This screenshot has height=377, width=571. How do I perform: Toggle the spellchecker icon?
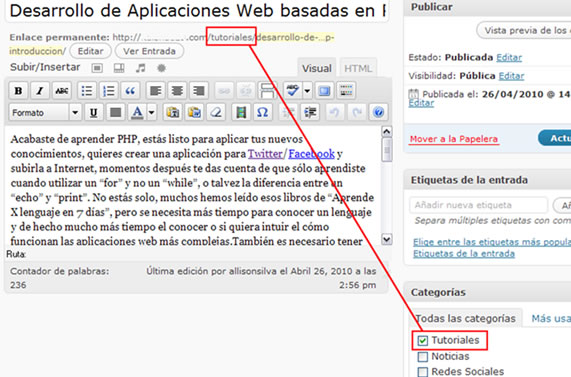(x=292, y=91)
